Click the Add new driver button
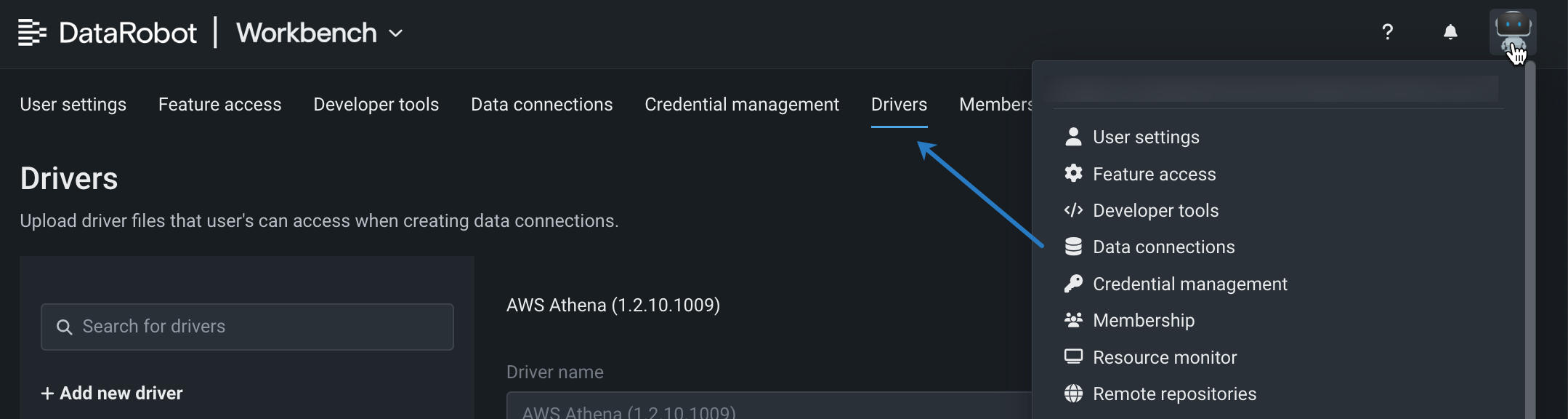 point(112,394)
